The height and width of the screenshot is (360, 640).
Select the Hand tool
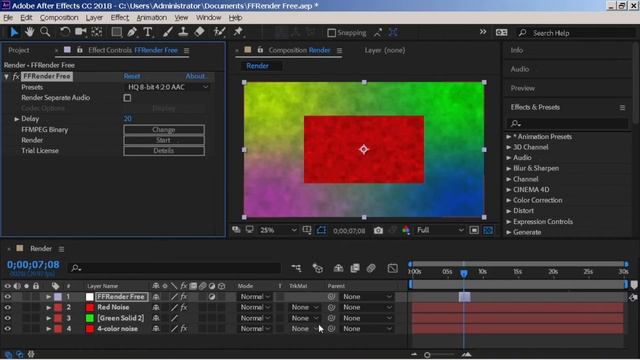click(29, 32)
